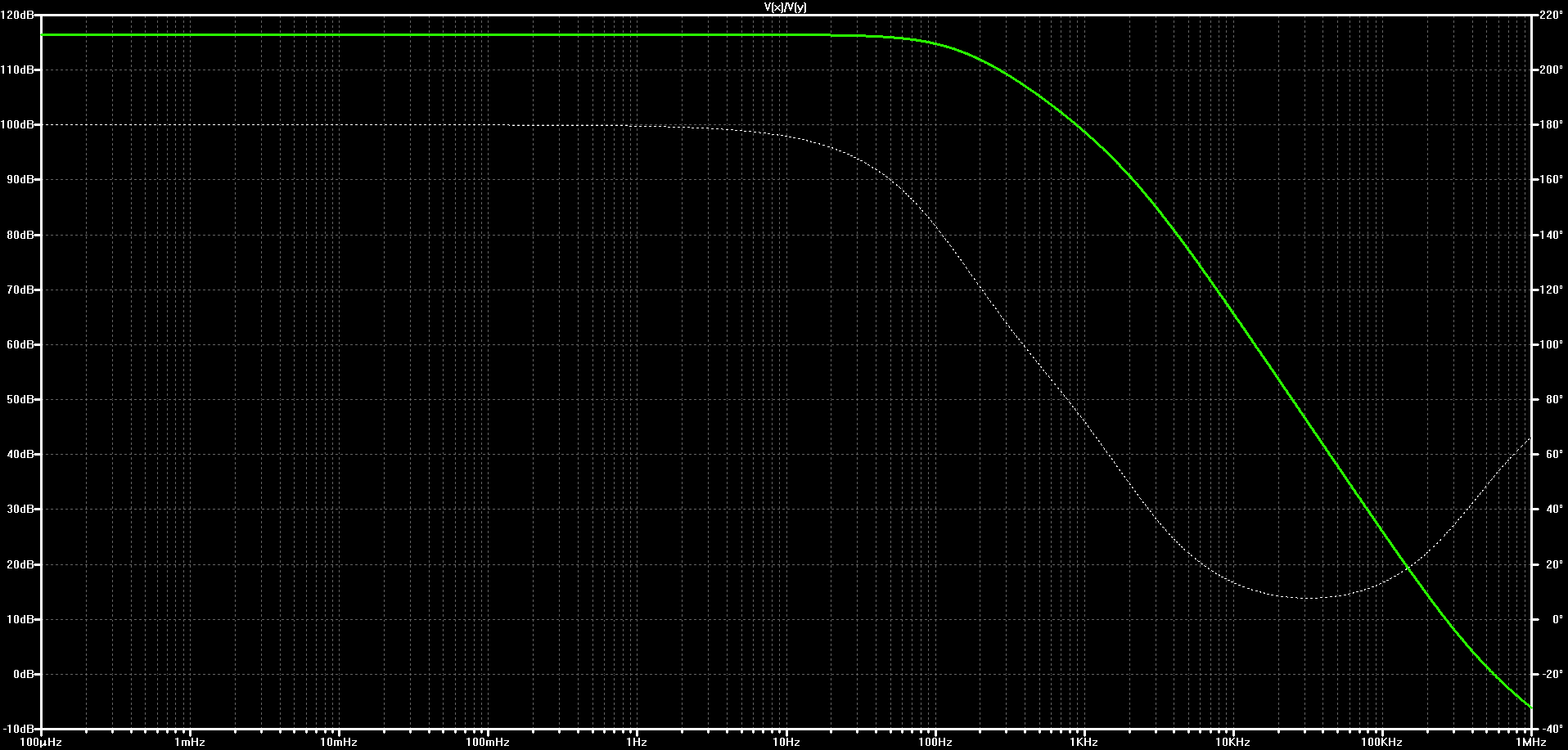
Task: Click the 100µHz frequency axis label
Action: tap(41, 743)
